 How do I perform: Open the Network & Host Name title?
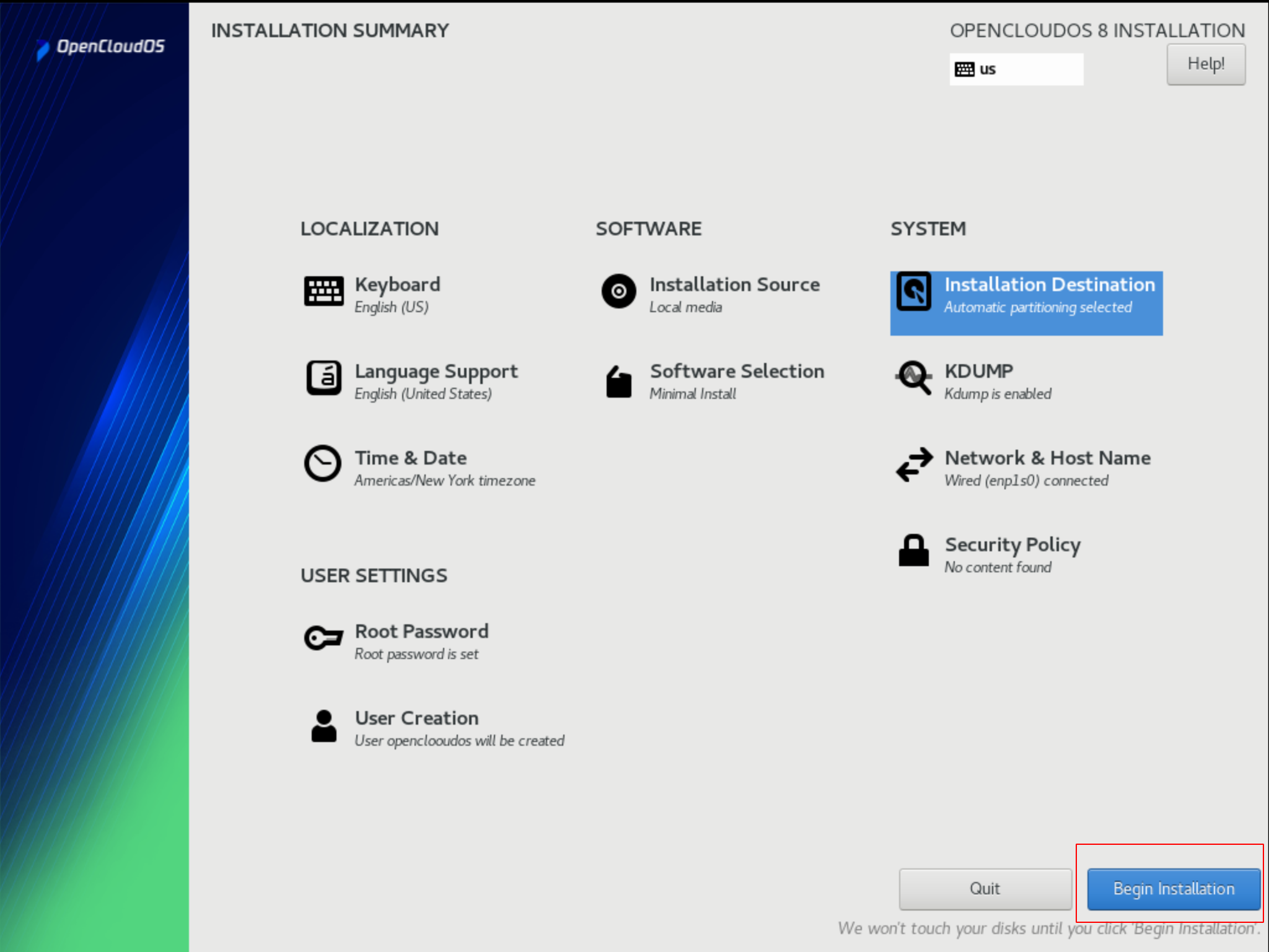pos(1048,458)
